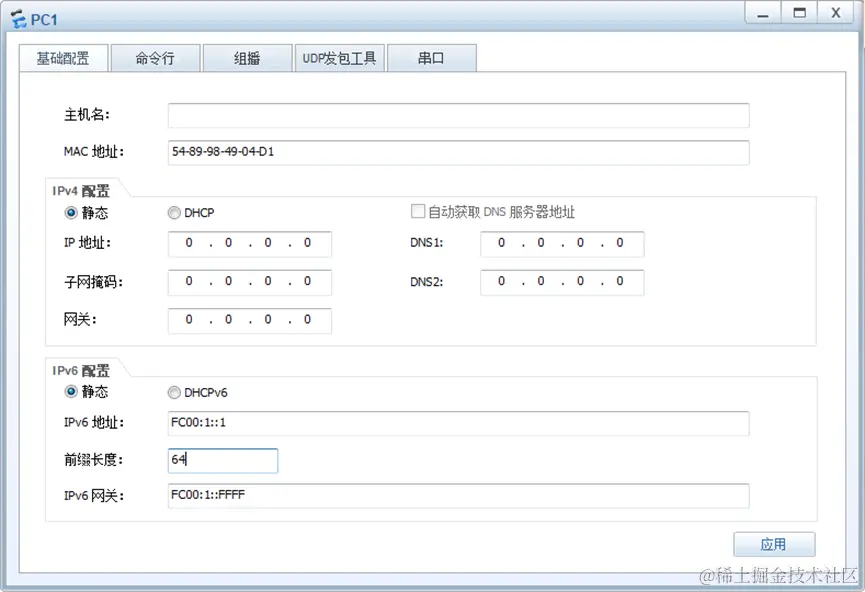The width and height of the screenshot is (865, 592).
Task: Click the IPv4 网关 field
Action: pos(250,320)
